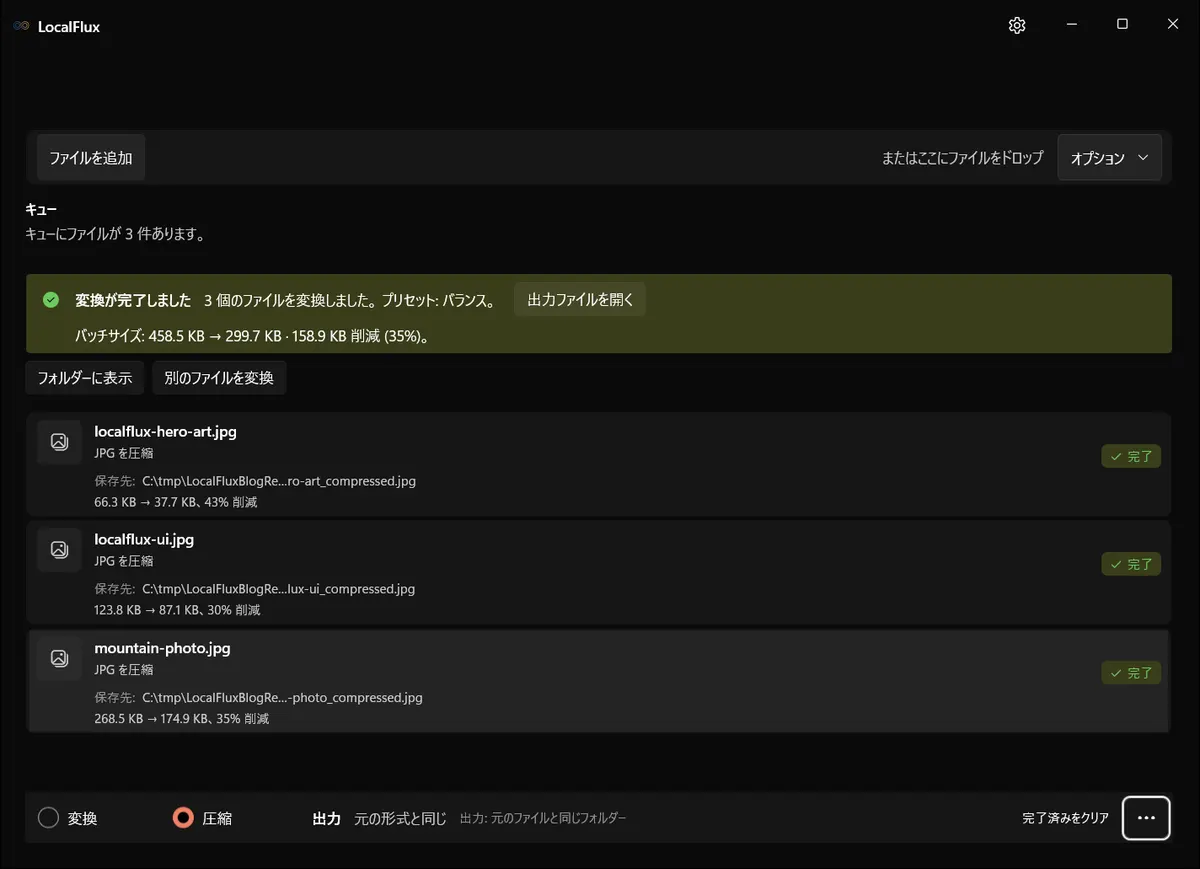Click the LocalFlux logo icon in title bar
Viewport: 1200px width, 869px height.
(21, 26)
